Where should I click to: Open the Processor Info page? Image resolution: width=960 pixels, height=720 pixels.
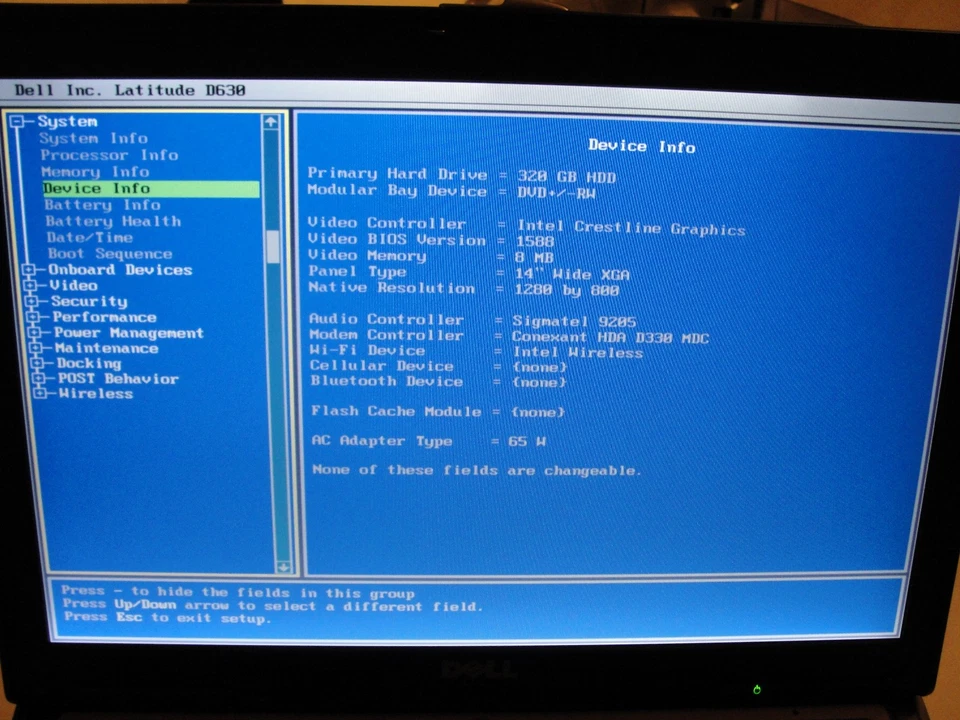coord(110,155)
